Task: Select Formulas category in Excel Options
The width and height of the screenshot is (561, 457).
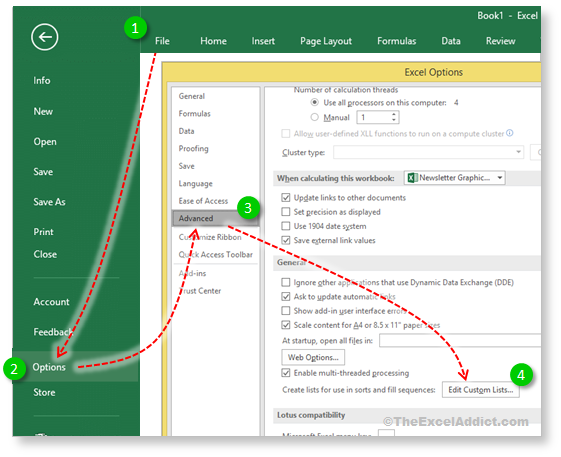Action: point(195,113)
